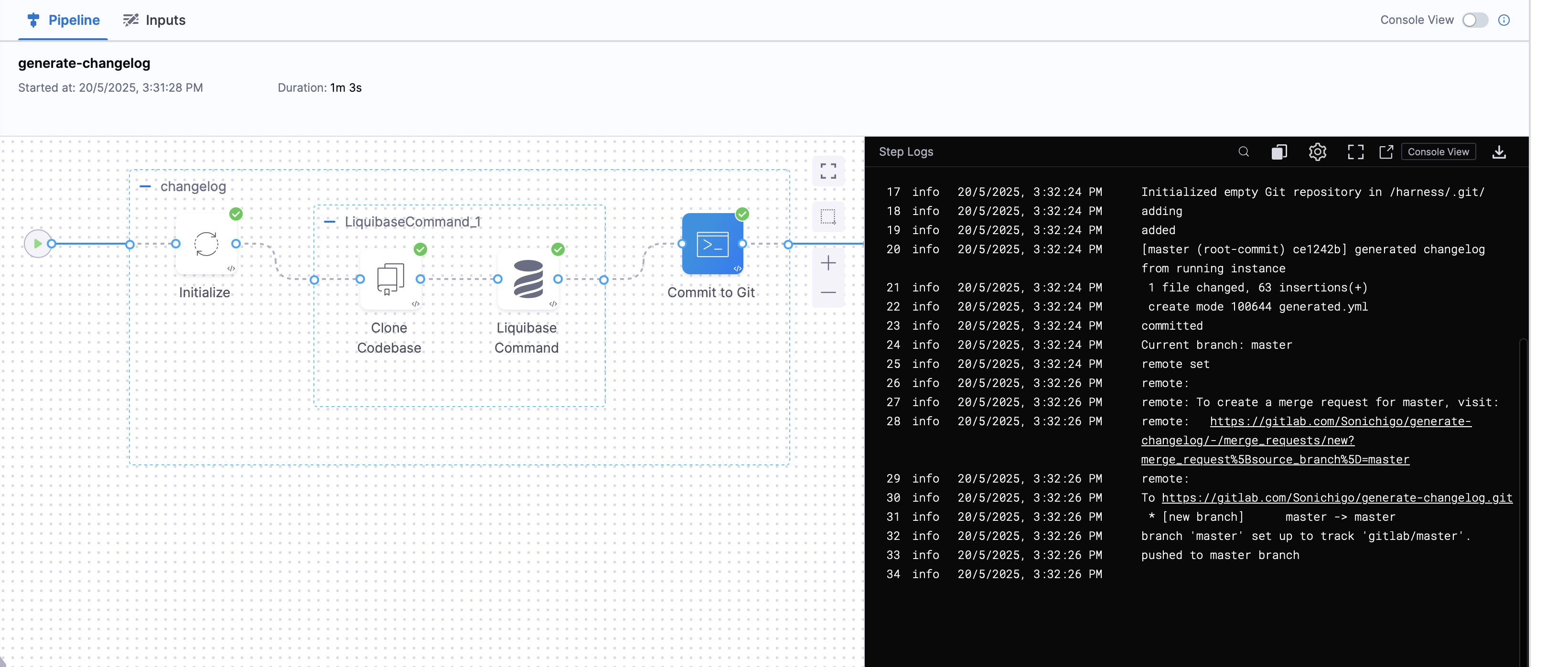
Task: Select the Liquibase Command step
Action: coord(528,280)
